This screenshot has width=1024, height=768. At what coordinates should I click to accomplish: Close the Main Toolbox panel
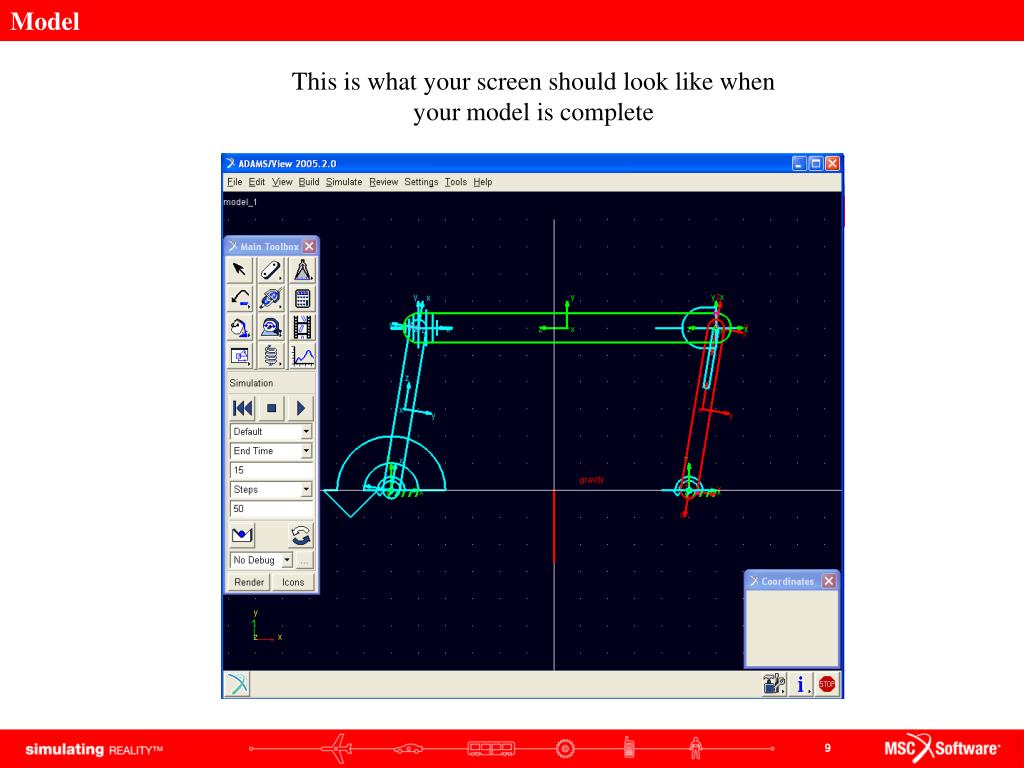click(x=309, y=246)
